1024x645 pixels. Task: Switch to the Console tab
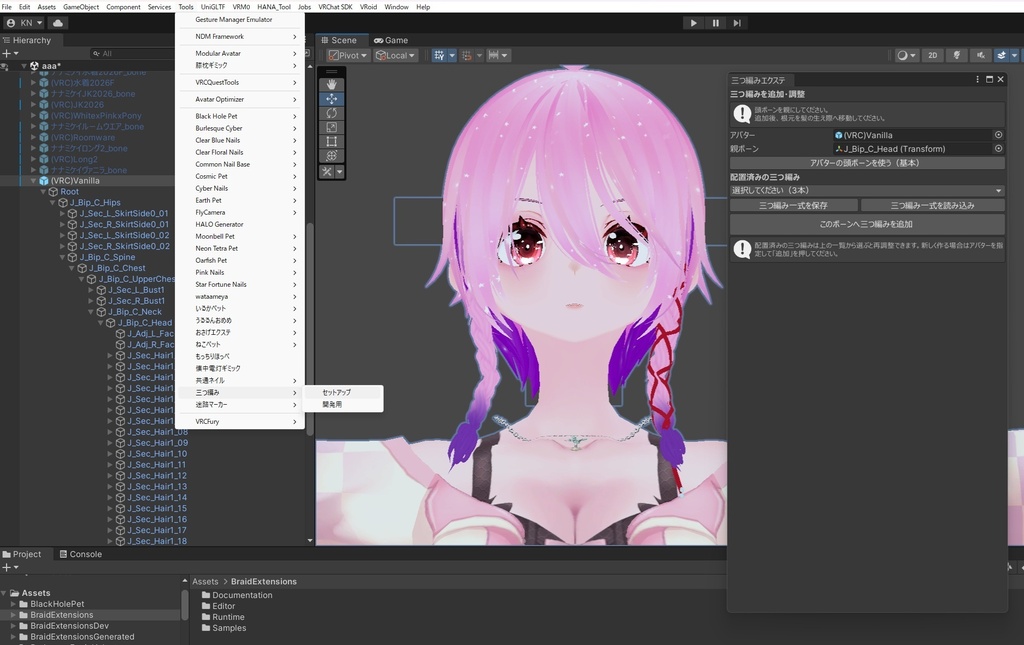[80, 554]
